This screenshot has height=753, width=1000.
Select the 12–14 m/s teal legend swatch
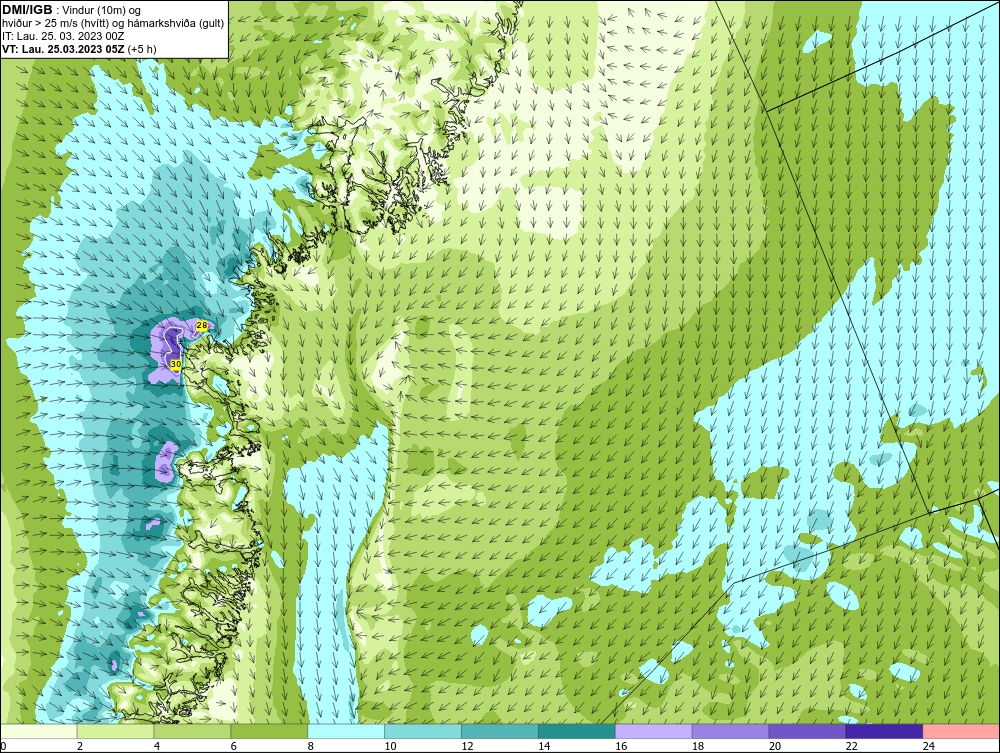(x=500, y=731)
